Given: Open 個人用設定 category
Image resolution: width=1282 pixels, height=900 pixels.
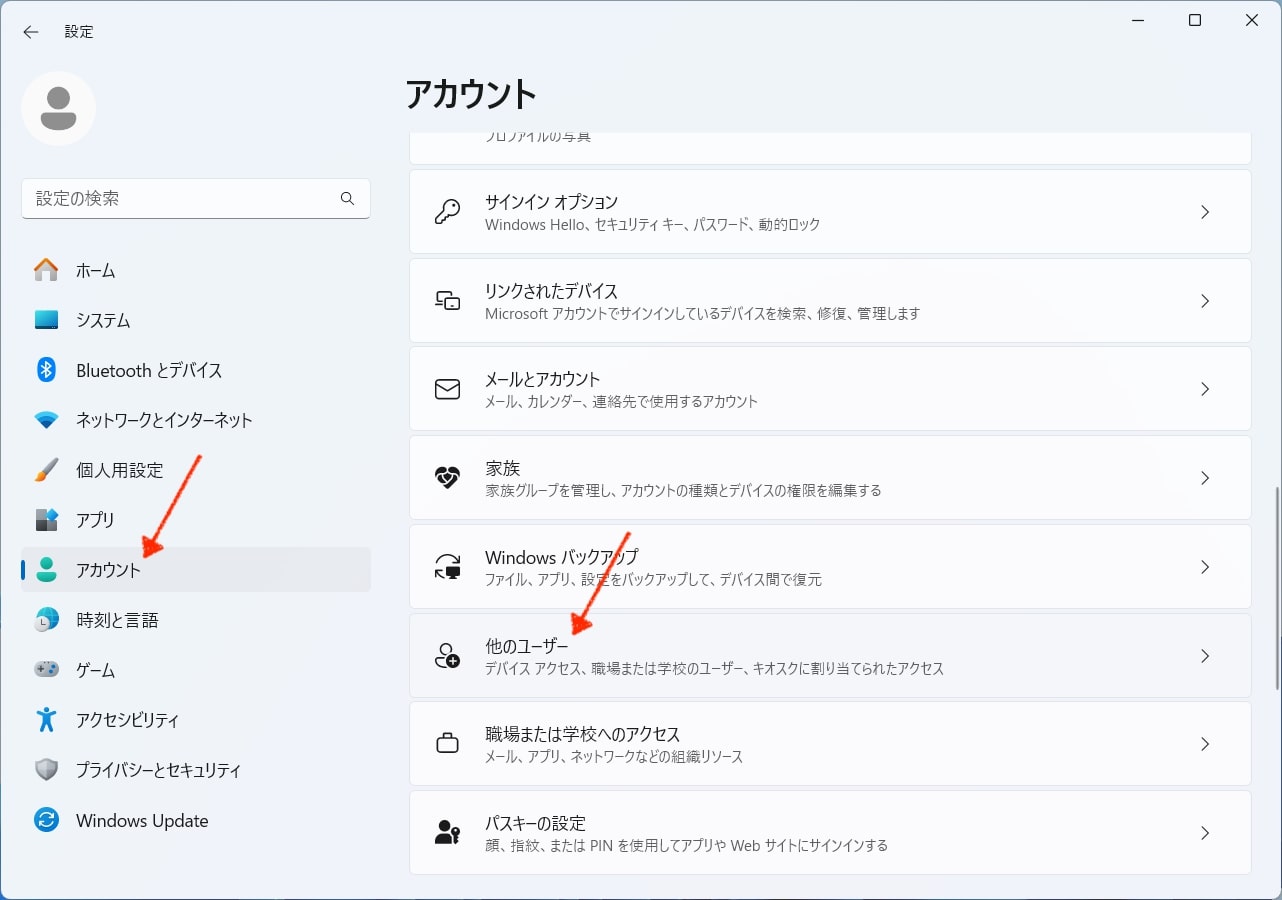Looking at the screenshot, I should point(196,470).
